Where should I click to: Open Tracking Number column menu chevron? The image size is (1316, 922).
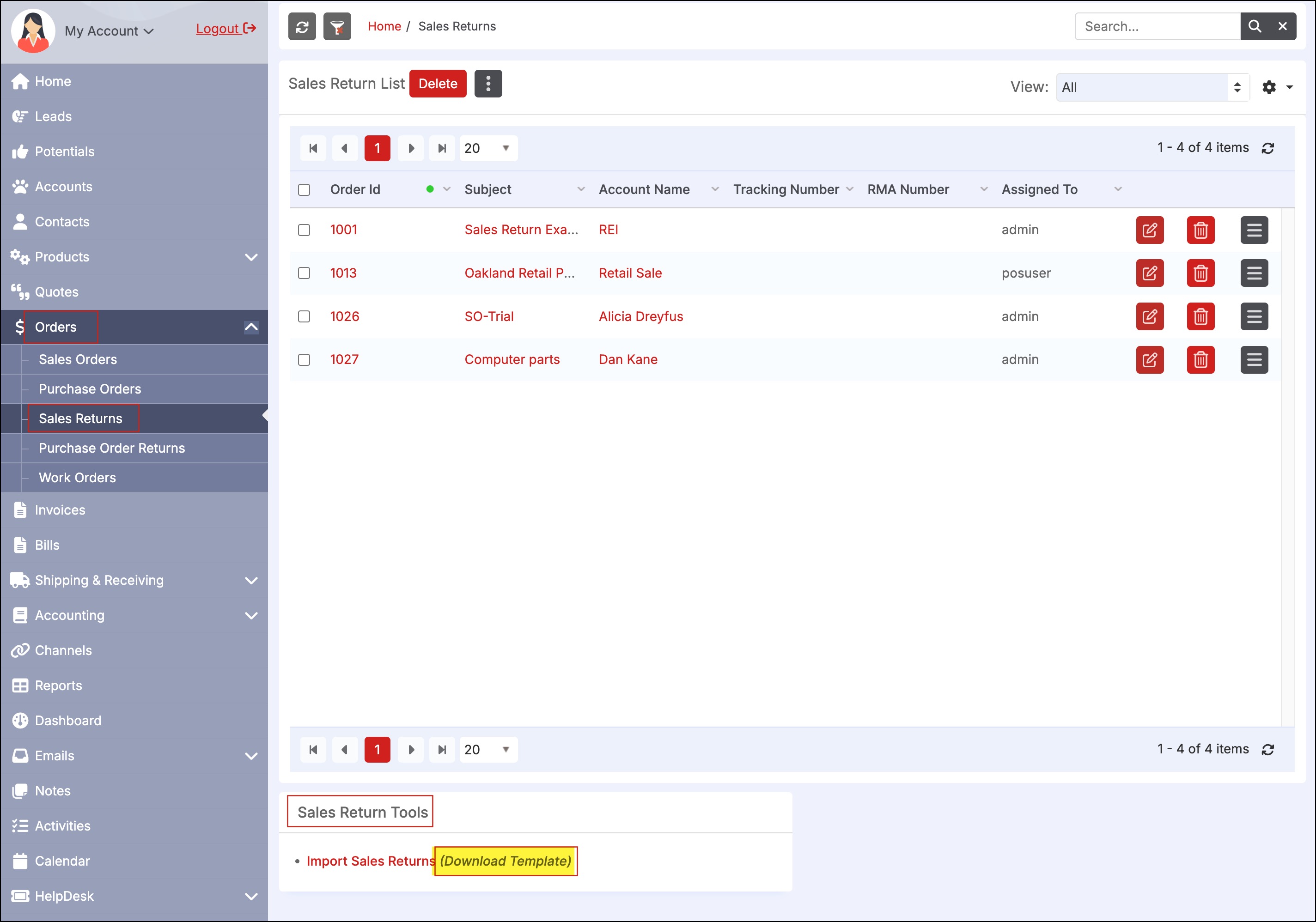point(850,189)
